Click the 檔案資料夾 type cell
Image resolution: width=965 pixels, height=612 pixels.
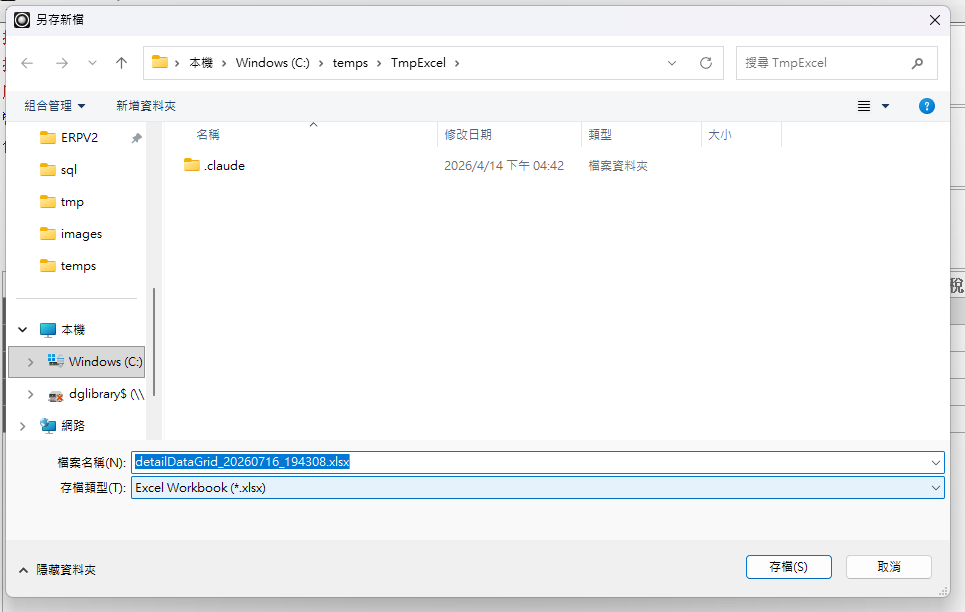pos(618,166)
